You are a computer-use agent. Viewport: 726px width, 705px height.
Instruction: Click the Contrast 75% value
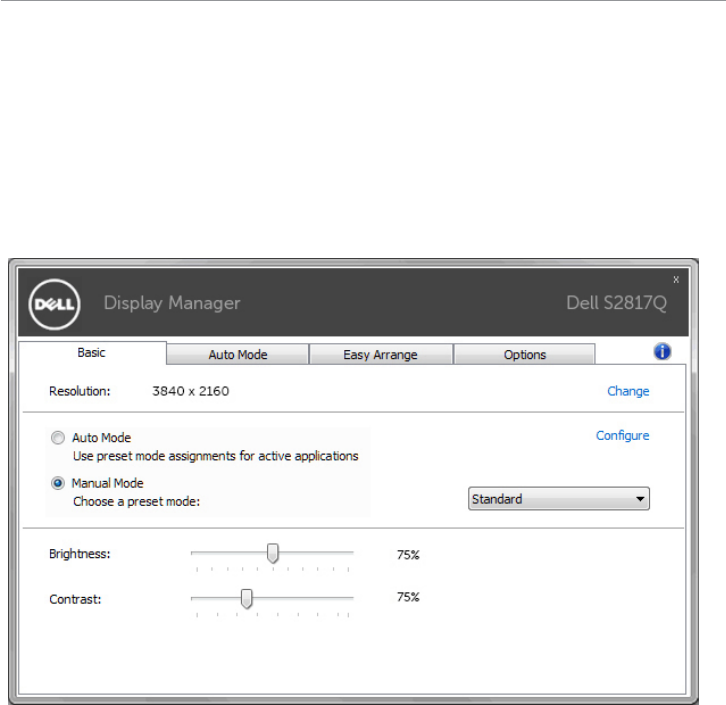coord(408,597)
